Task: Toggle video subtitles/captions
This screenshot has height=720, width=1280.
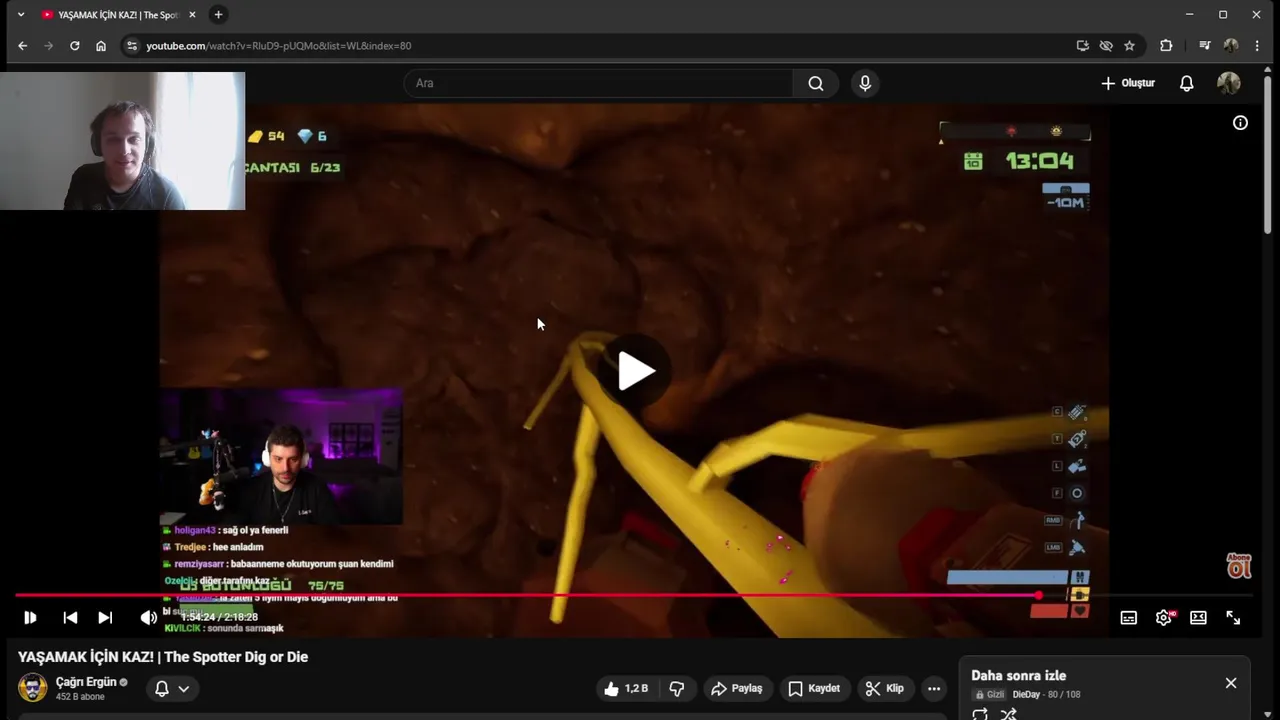Action: coord(1128,618)
